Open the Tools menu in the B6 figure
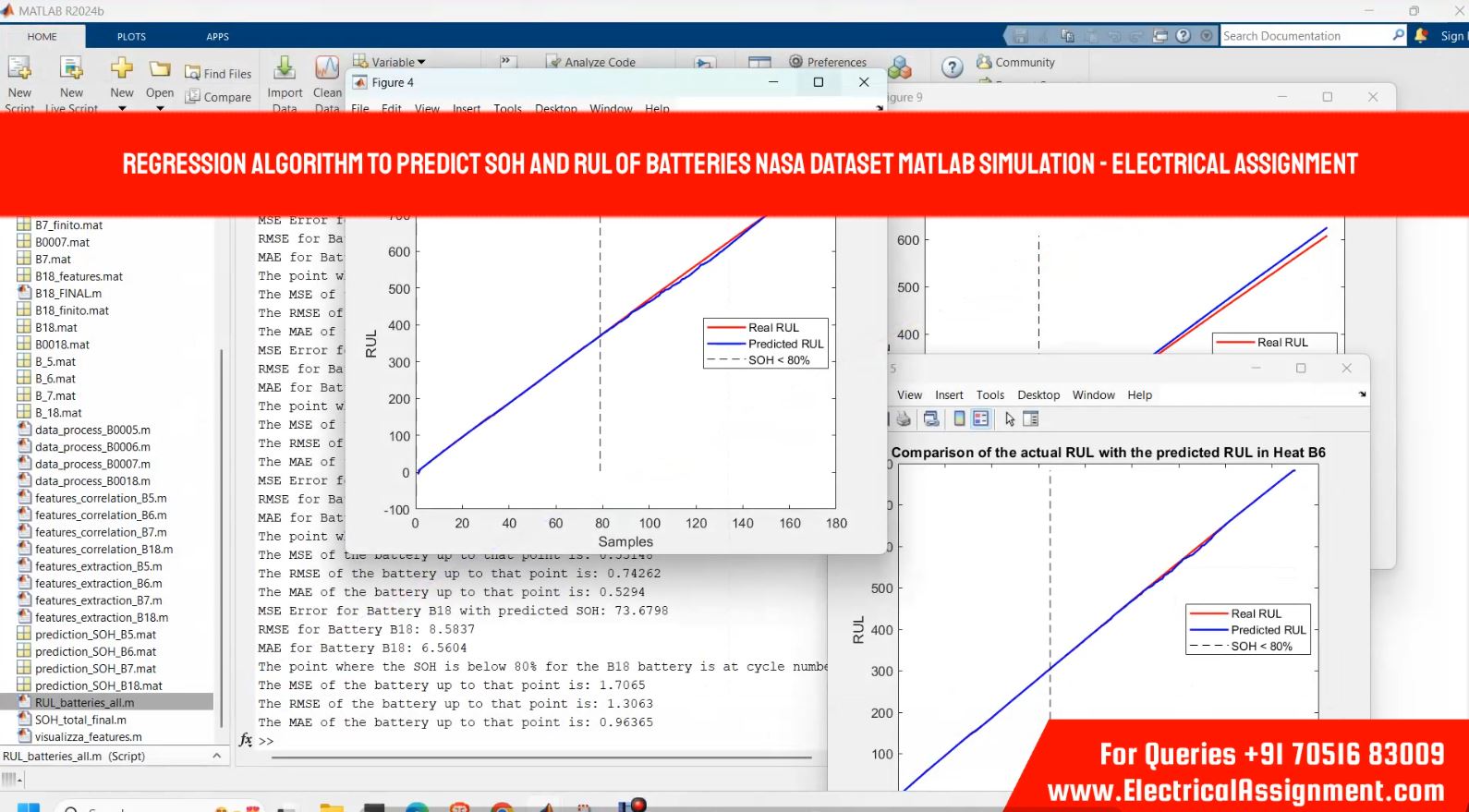The width and height of the screenshot is (1469, 812). (x=989, y=394)
